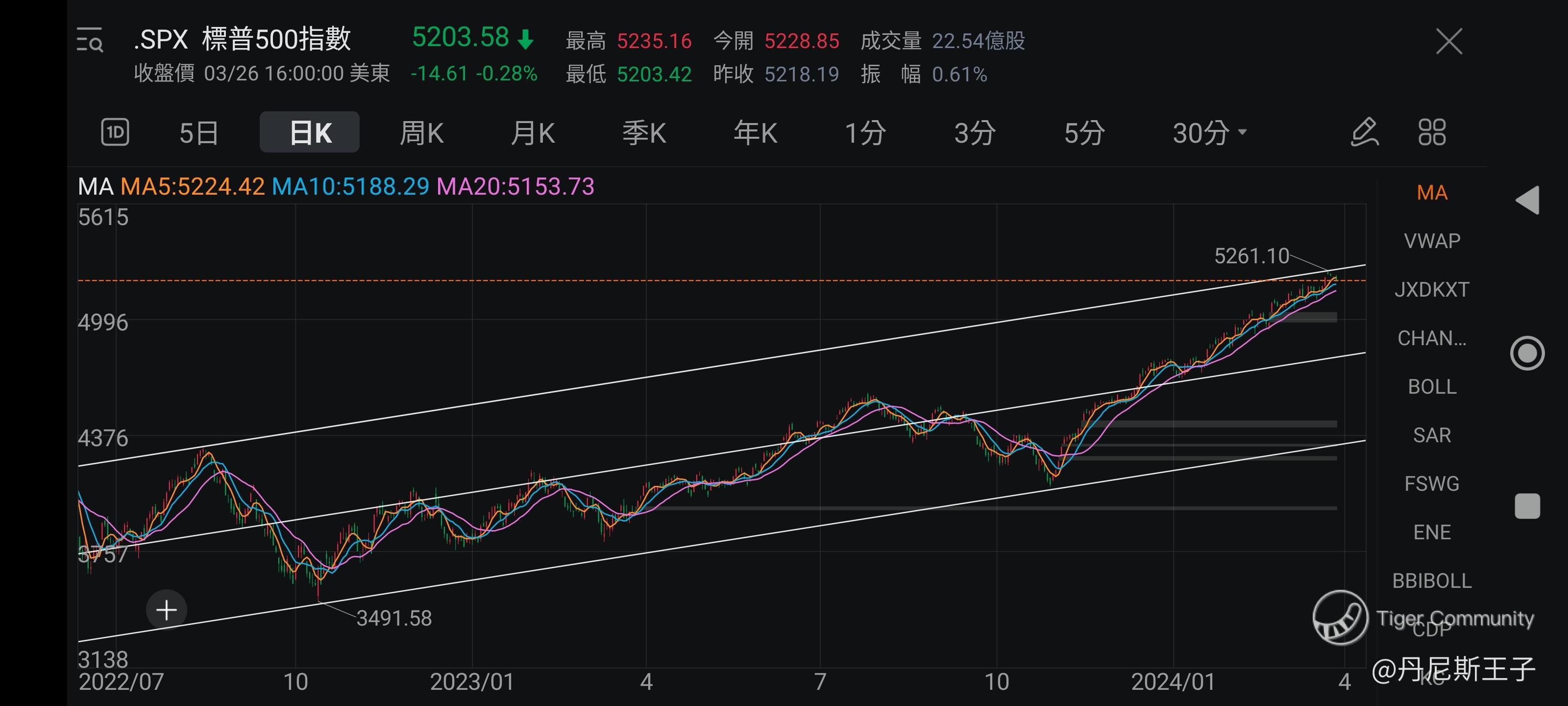
Task: Open the four-square layout grid icon
Action: point(1432,132)
